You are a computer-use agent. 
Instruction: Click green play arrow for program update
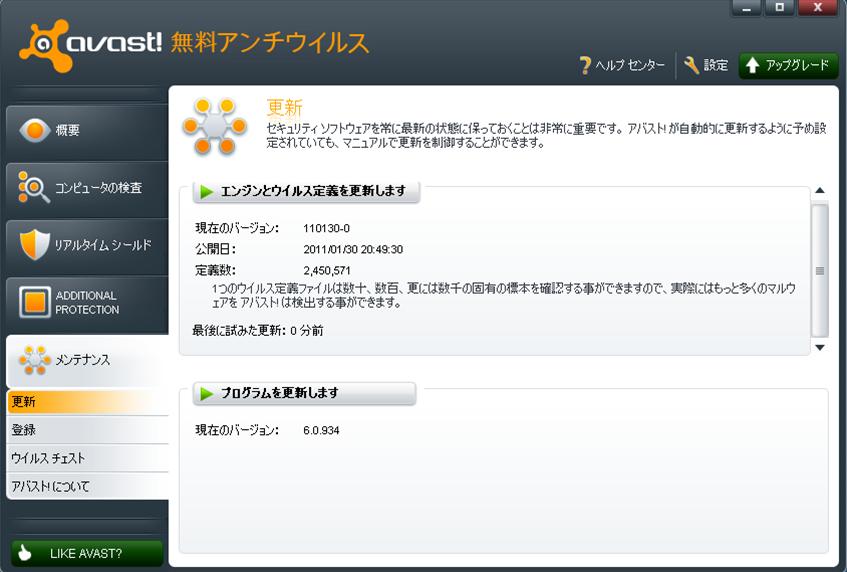[x=206, y=394]
